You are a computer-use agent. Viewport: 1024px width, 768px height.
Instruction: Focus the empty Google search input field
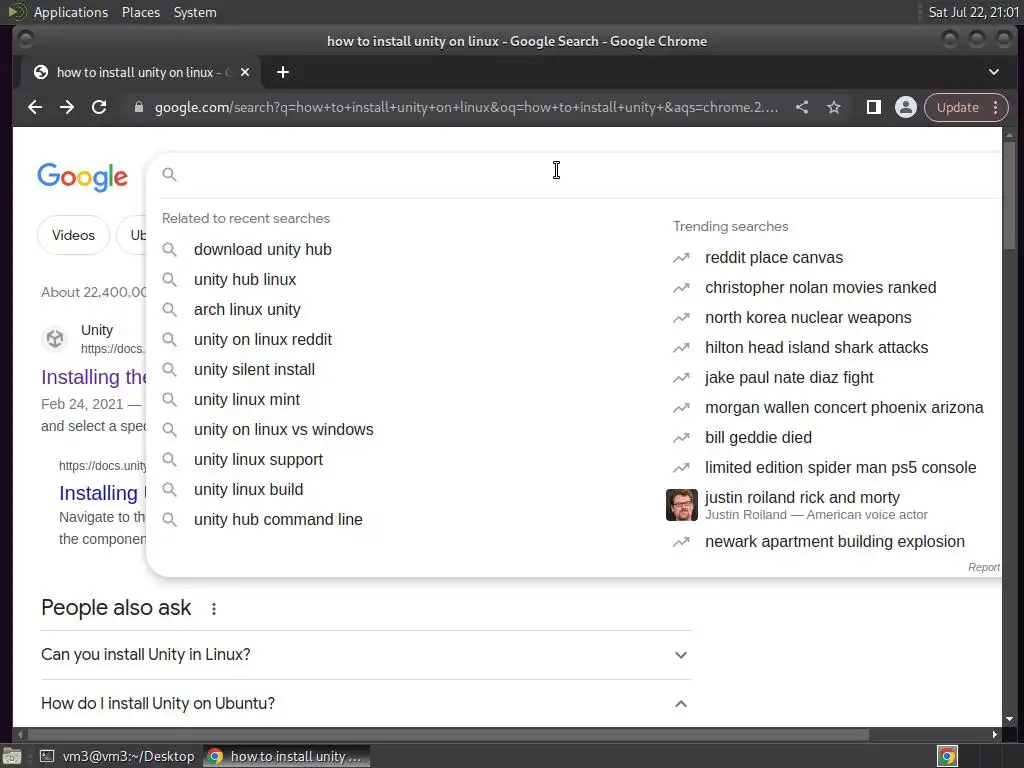588,174
